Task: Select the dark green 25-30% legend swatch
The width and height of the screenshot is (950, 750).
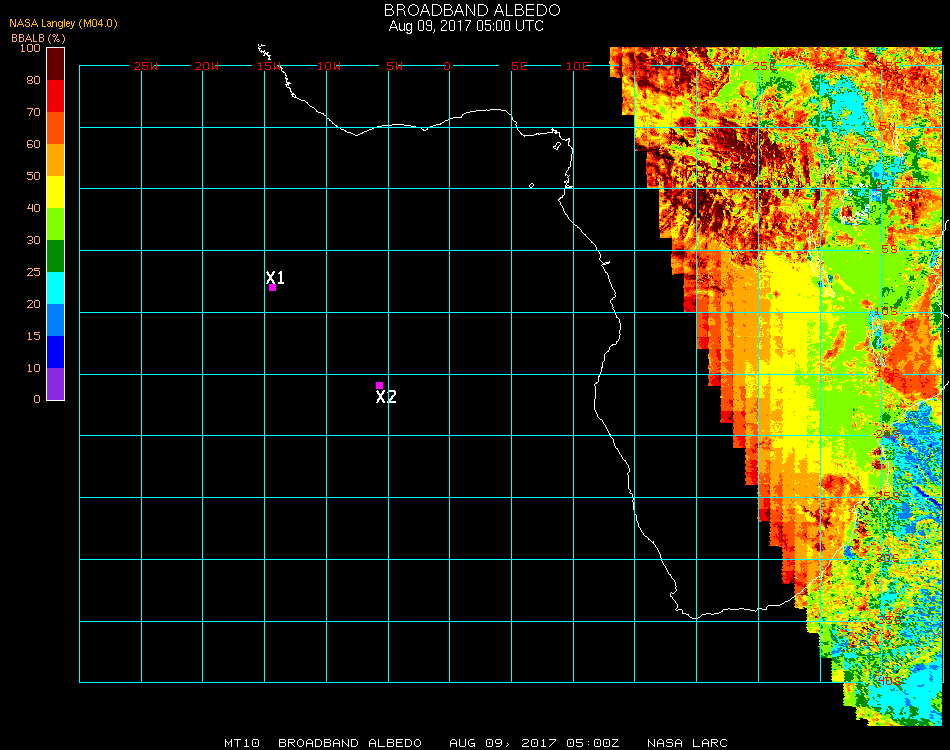Action: coord(56,256)
